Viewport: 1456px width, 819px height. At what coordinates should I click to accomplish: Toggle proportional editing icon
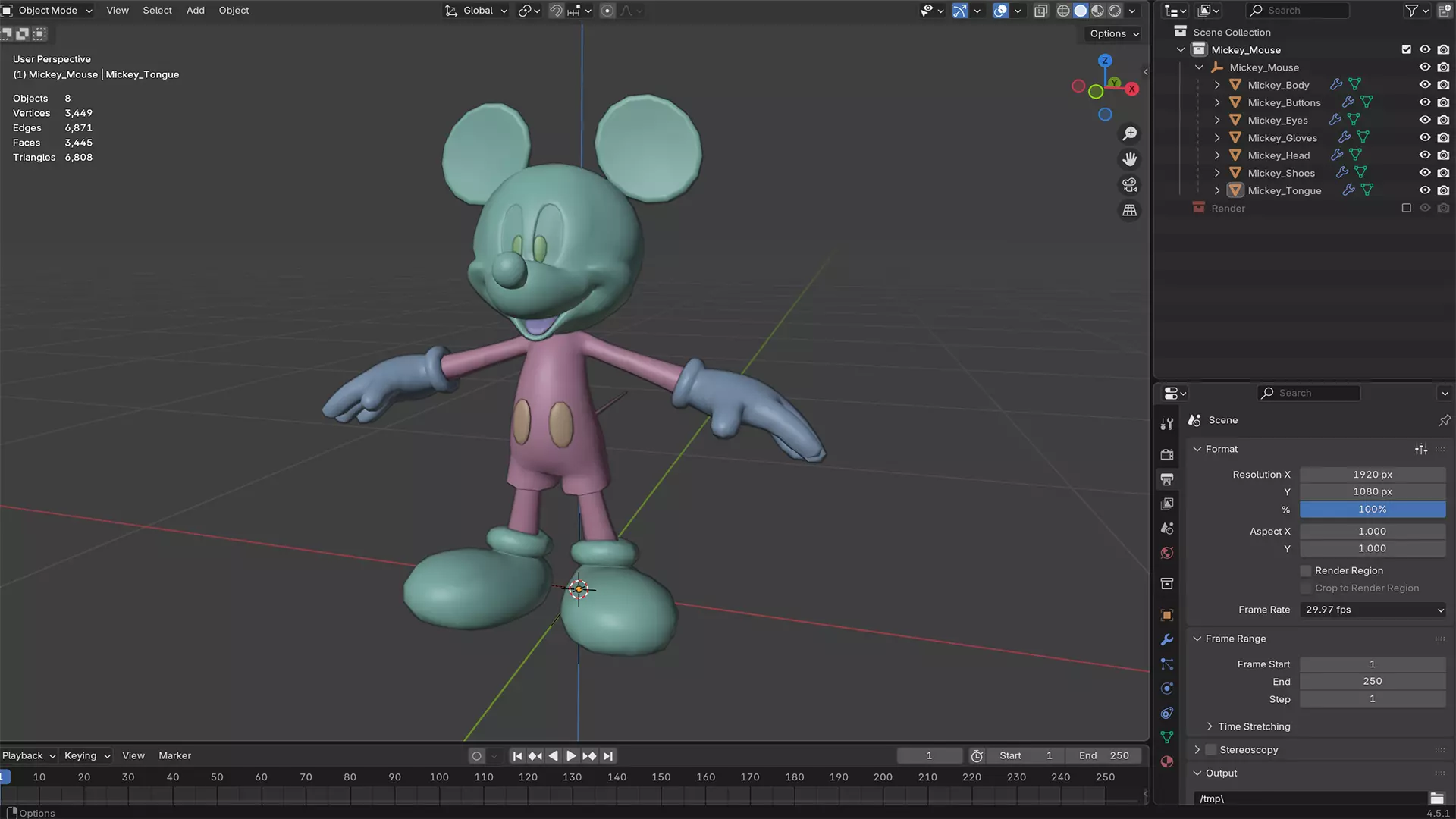point(607,11)
